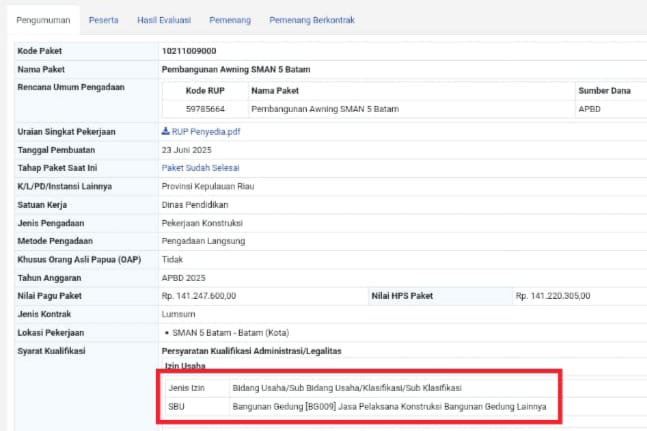Switch to the Peserta tab
Image resolution: width=647 pixels, height=431 pixels.
(104, 20)
